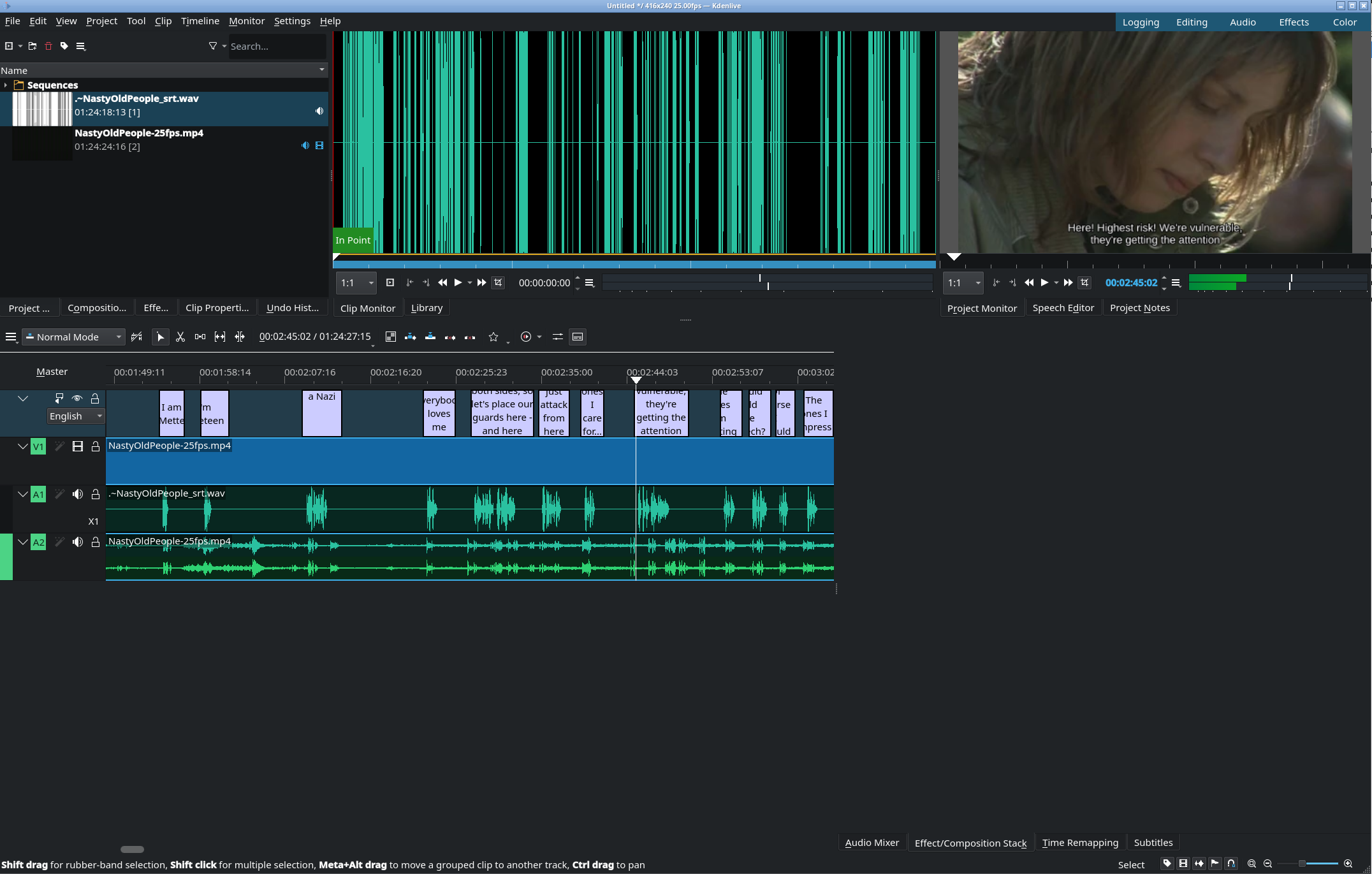Expand the Sequences folder in the bin
The image size is (1372, 874).
click(x=6, y=85)
